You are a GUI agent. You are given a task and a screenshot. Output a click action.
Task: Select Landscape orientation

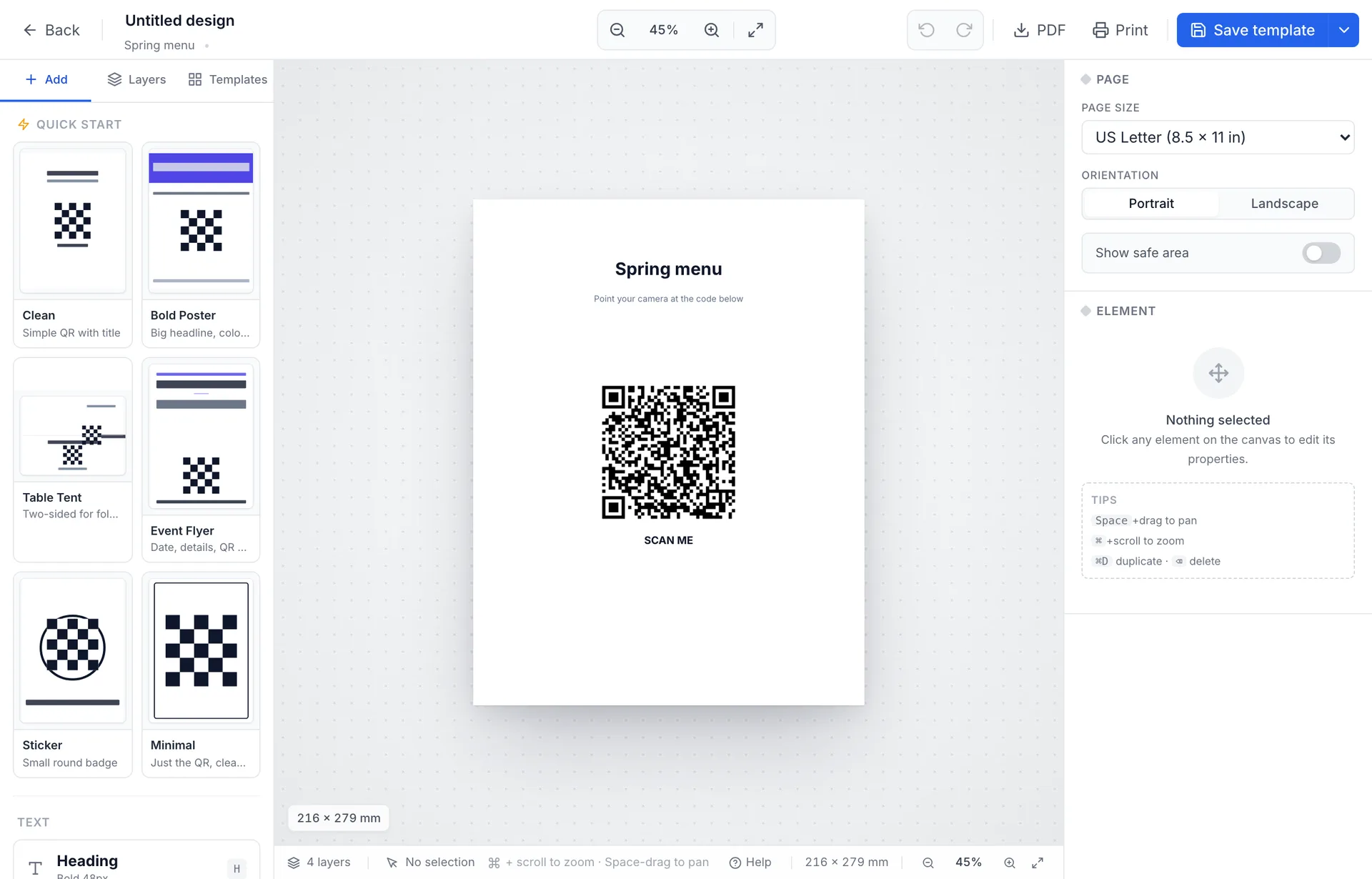(1284, 204)
